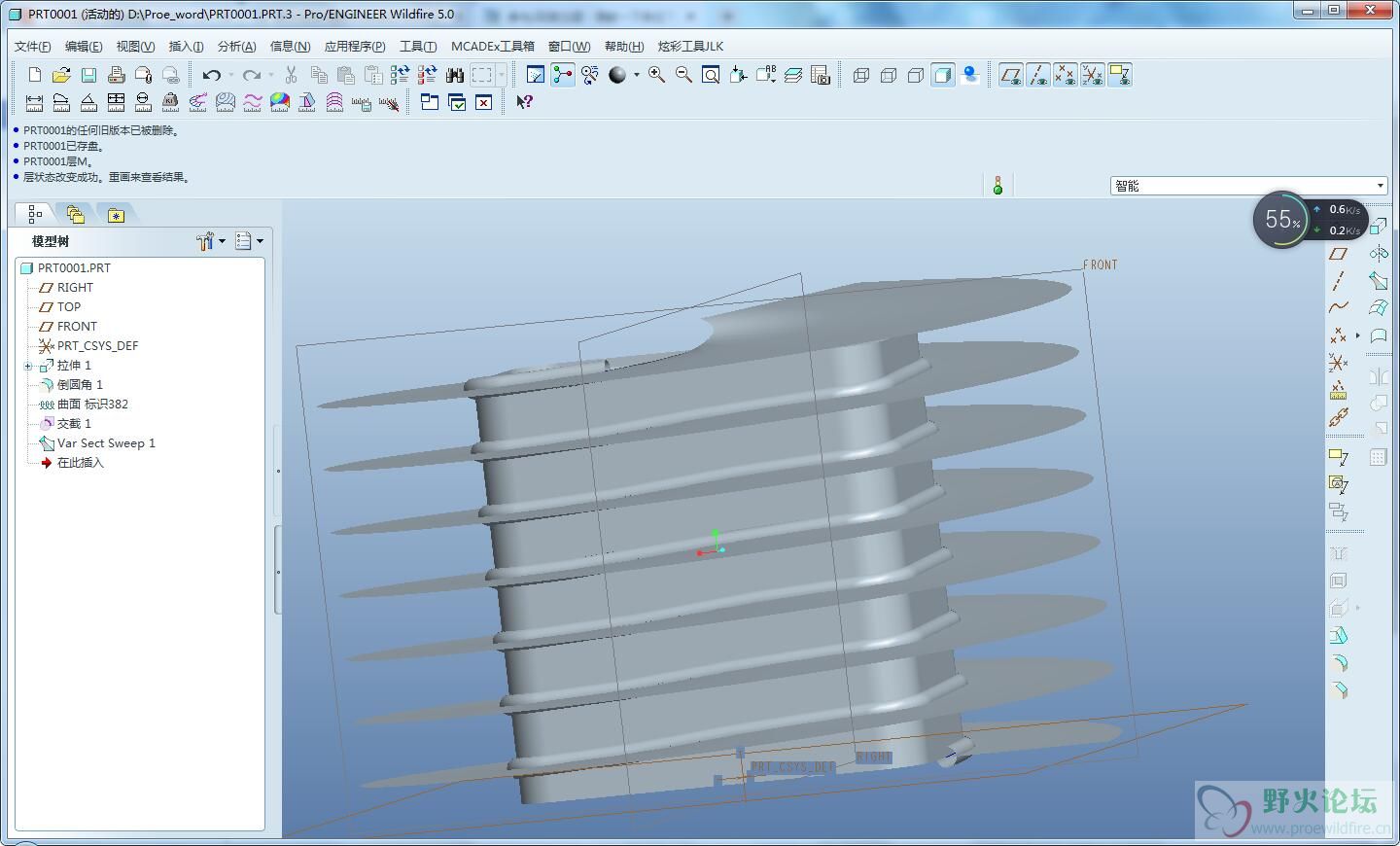Open the 插入(I) menu
This screenshot has height=846, width=1400.
tap(186, 46)
